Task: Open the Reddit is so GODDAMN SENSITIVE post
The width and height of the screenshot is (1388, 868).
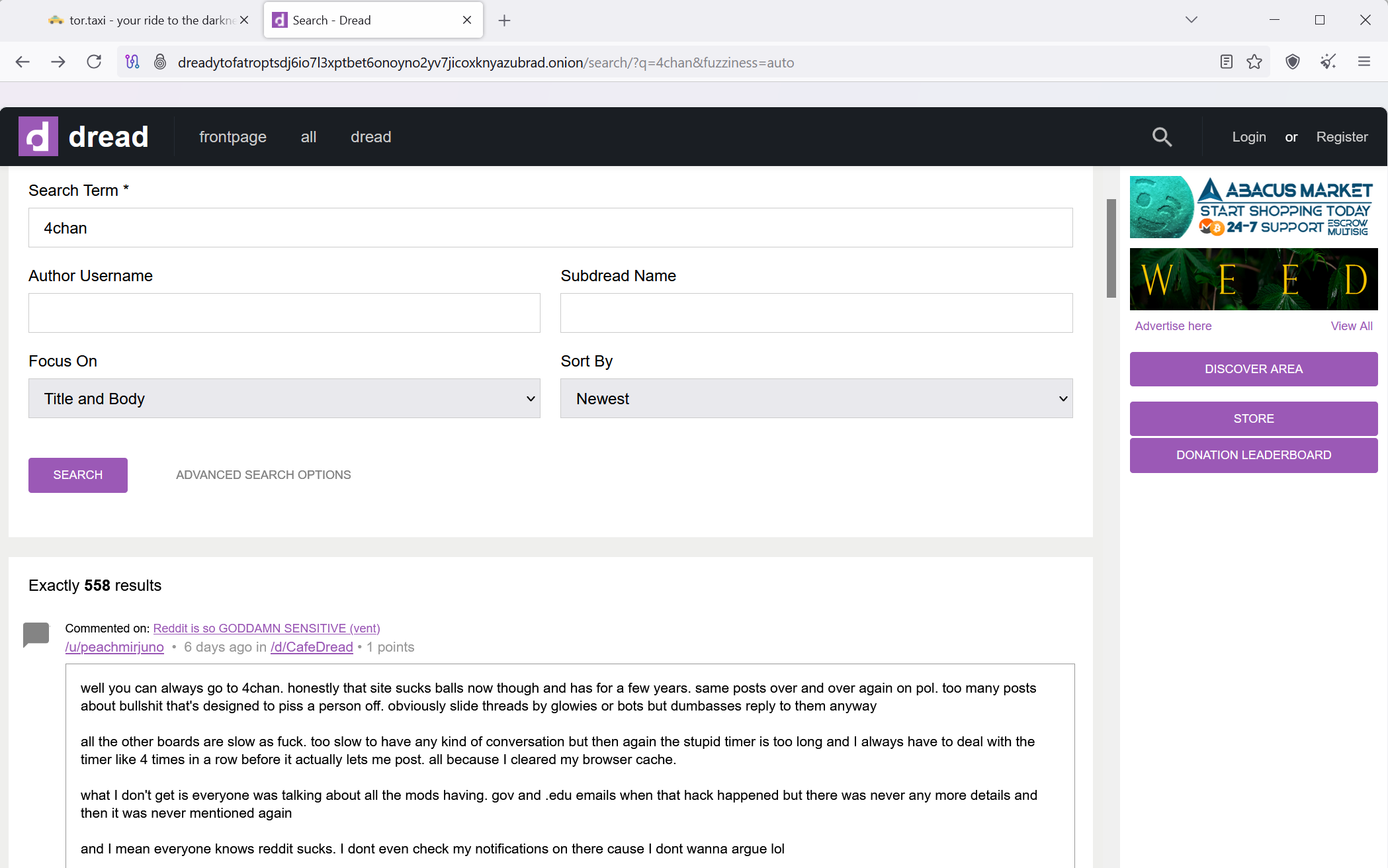Action: [267, 629]
